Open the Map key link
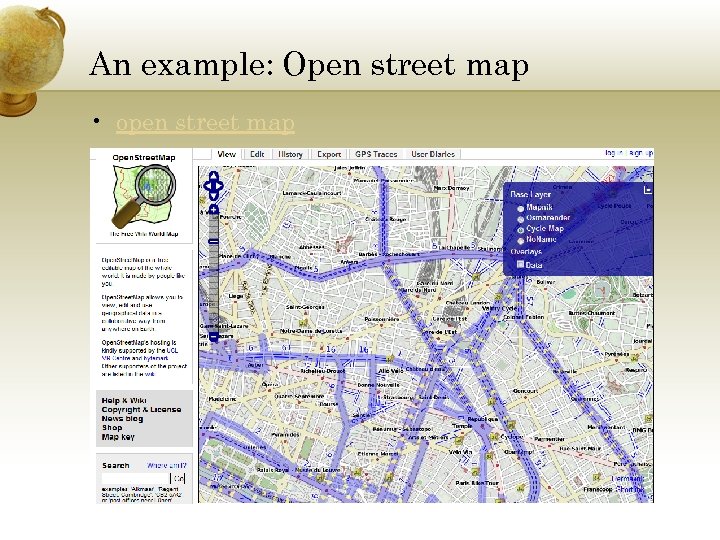Image resolution: width=720 pixels, height=540 pixels. [118, 437]
